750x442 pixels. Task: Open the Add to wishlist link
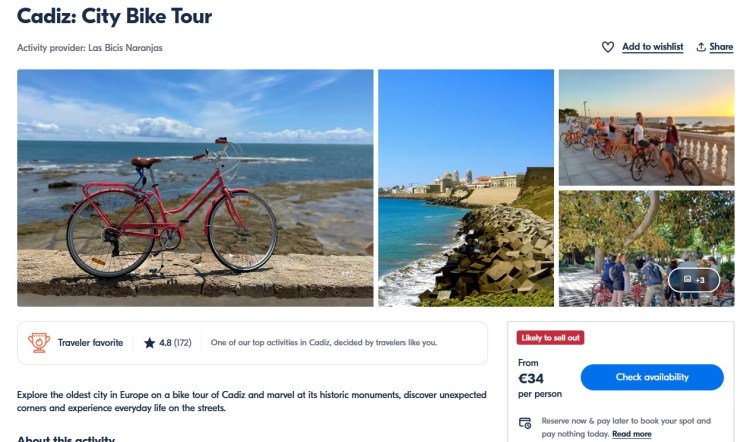[x=652, y=47]
